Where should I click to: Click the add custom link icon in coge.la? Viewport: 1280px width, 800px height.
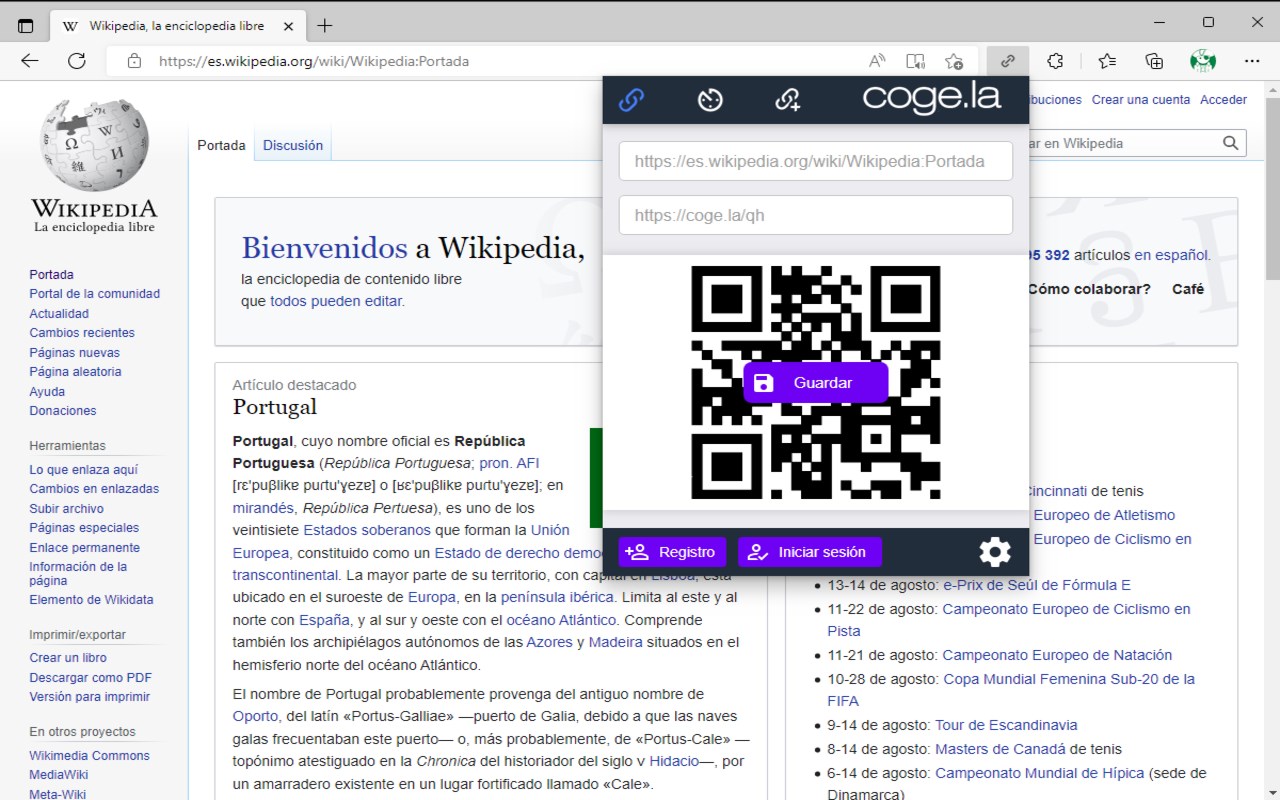(788, 99)
